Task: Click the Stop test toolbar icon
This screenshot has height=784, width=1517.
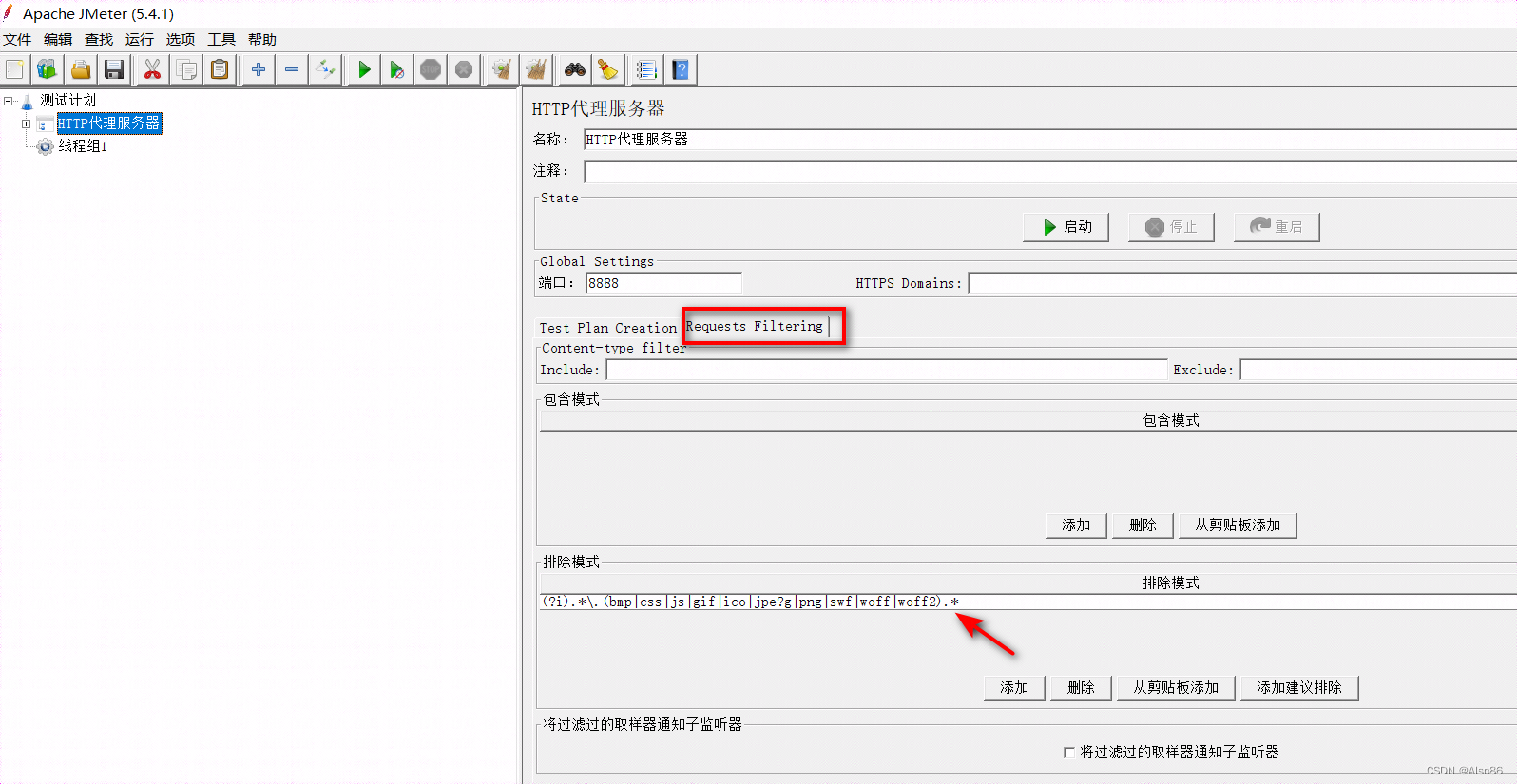Action: tap(431, 69)
